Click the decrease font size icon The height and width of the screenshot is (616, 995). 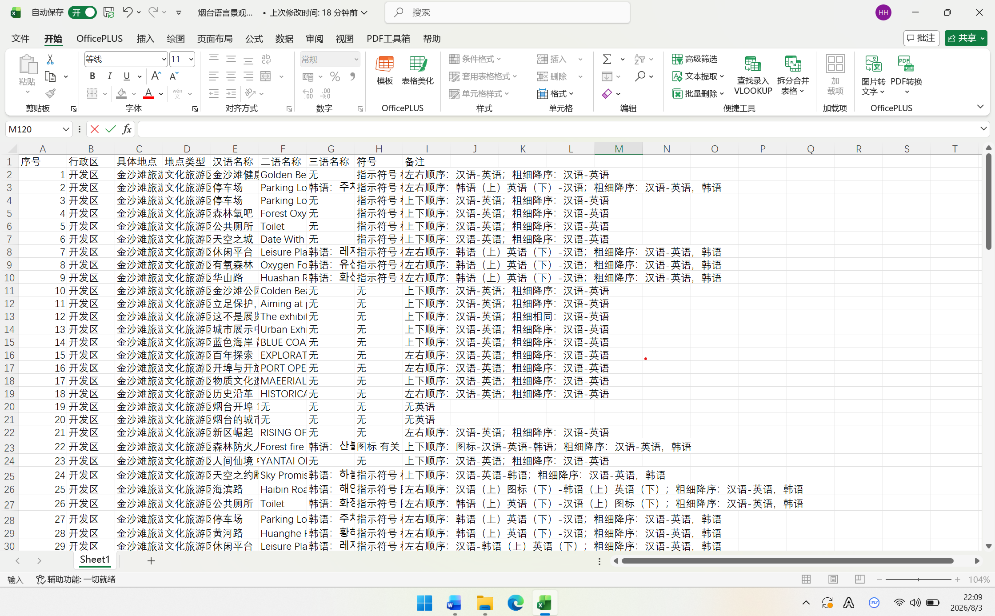coord(174,76)
